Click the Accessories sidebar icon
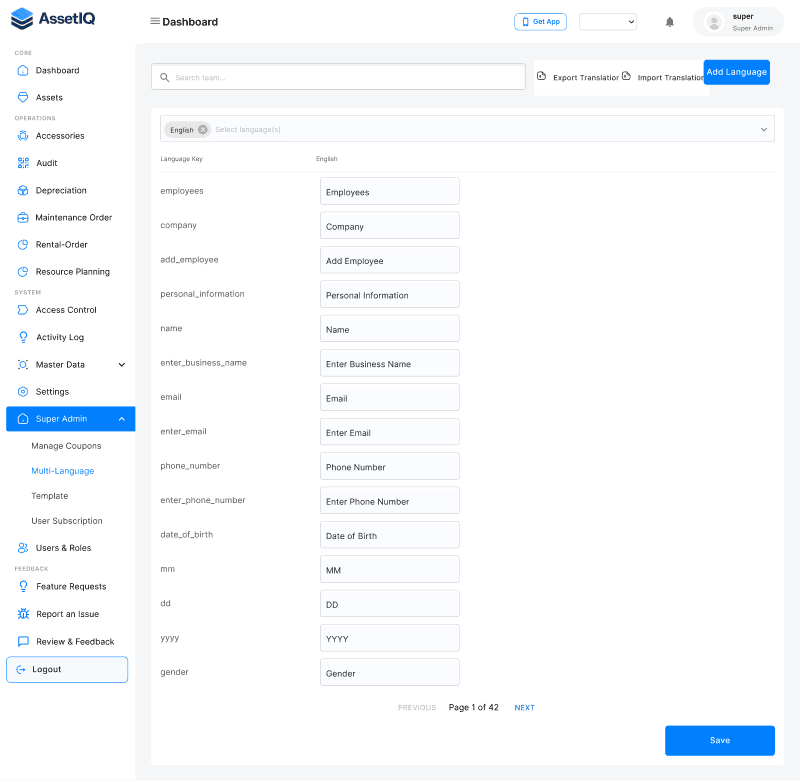Viewport: 800px width, 781px height. tap(23, 136)
